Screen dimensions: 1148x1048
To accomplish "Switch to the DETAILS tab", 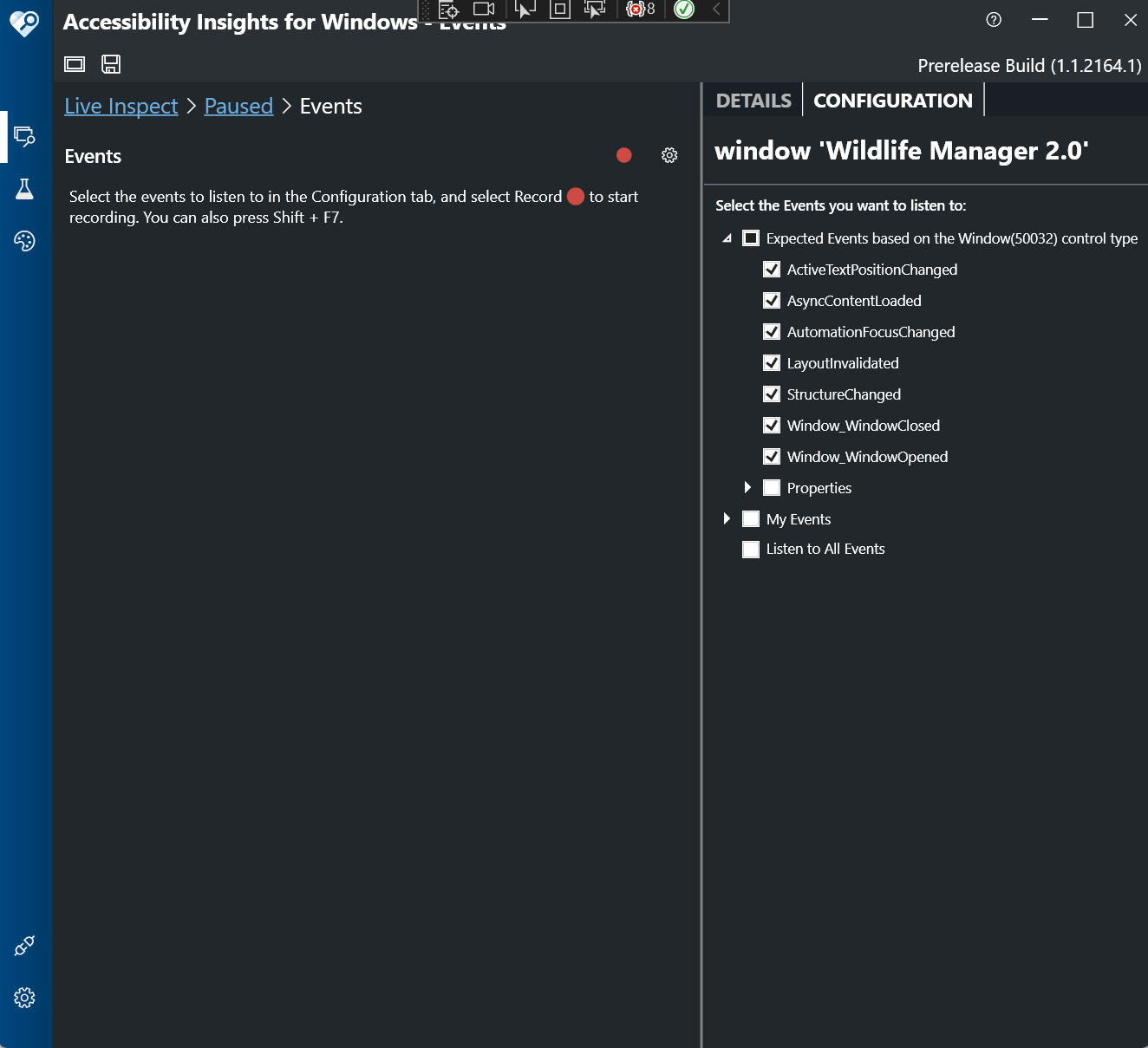I will pyautogui.click(x=752, y=100).
